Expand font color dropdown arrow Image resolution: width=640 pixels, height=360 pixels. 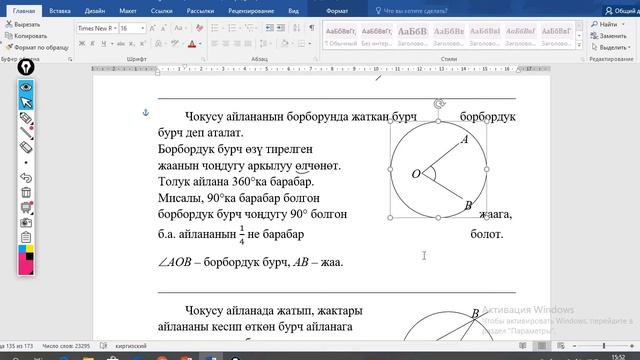[x=200, y=44]
